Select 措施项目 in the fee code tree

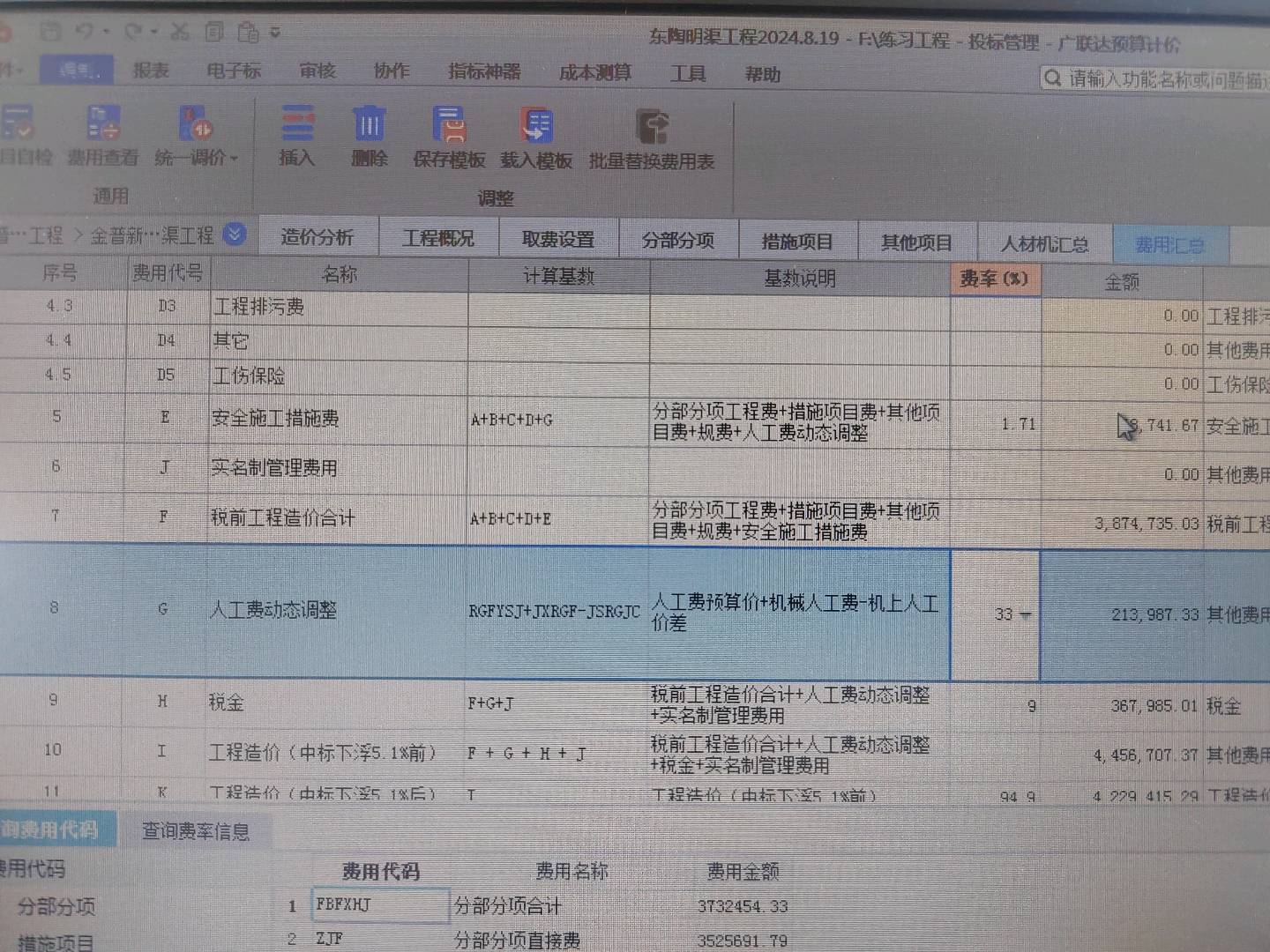pyautogui.click(x=56, y=942)
